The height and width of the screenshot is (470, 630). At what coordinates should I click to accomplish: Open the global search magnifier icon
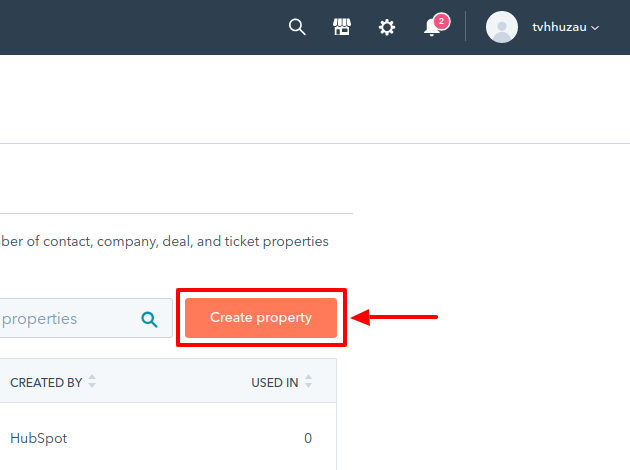(x=297, y=27)
